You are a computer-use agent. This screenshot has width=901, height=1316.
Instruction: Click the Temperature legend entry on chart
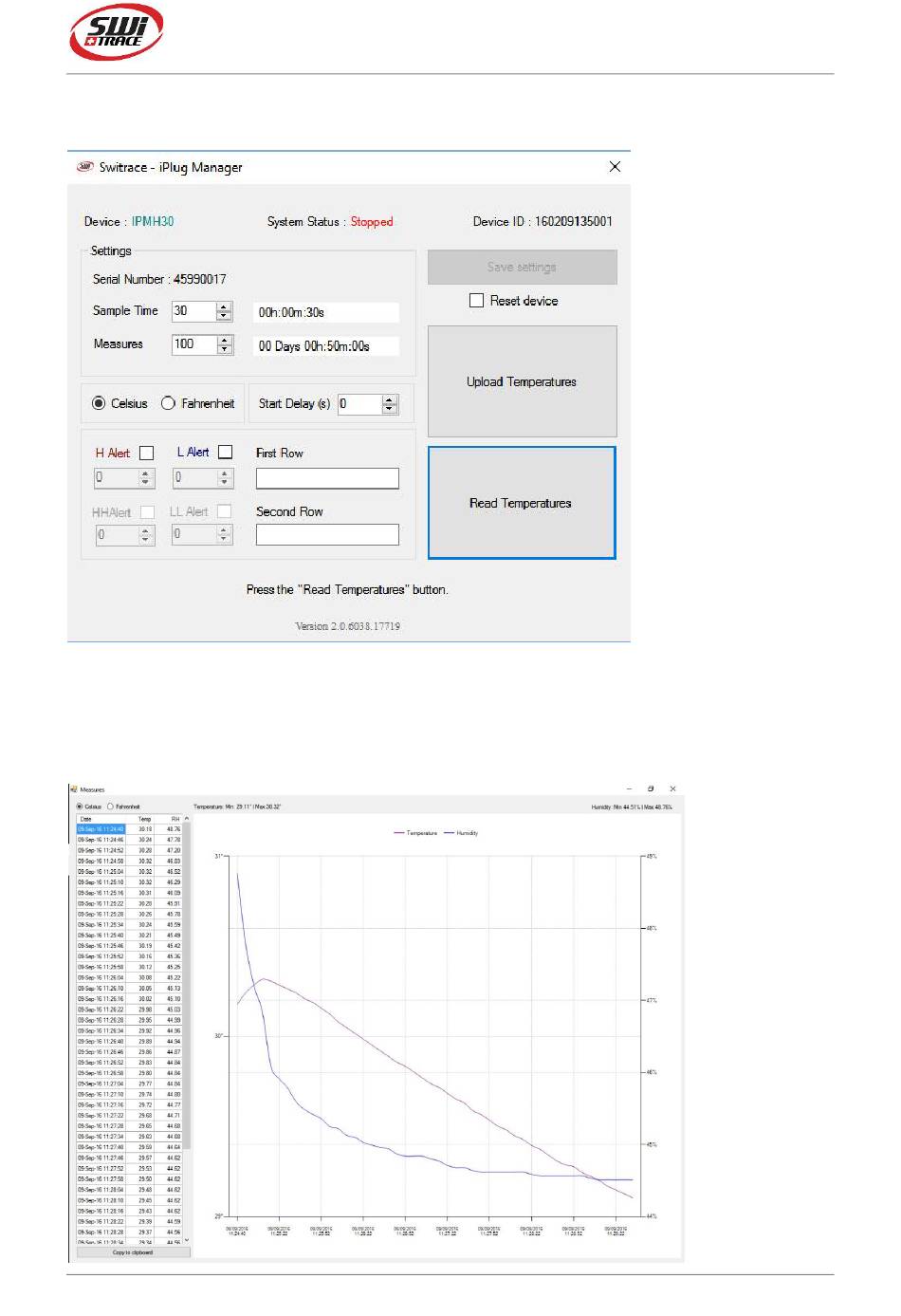click(x=416, y=833)
